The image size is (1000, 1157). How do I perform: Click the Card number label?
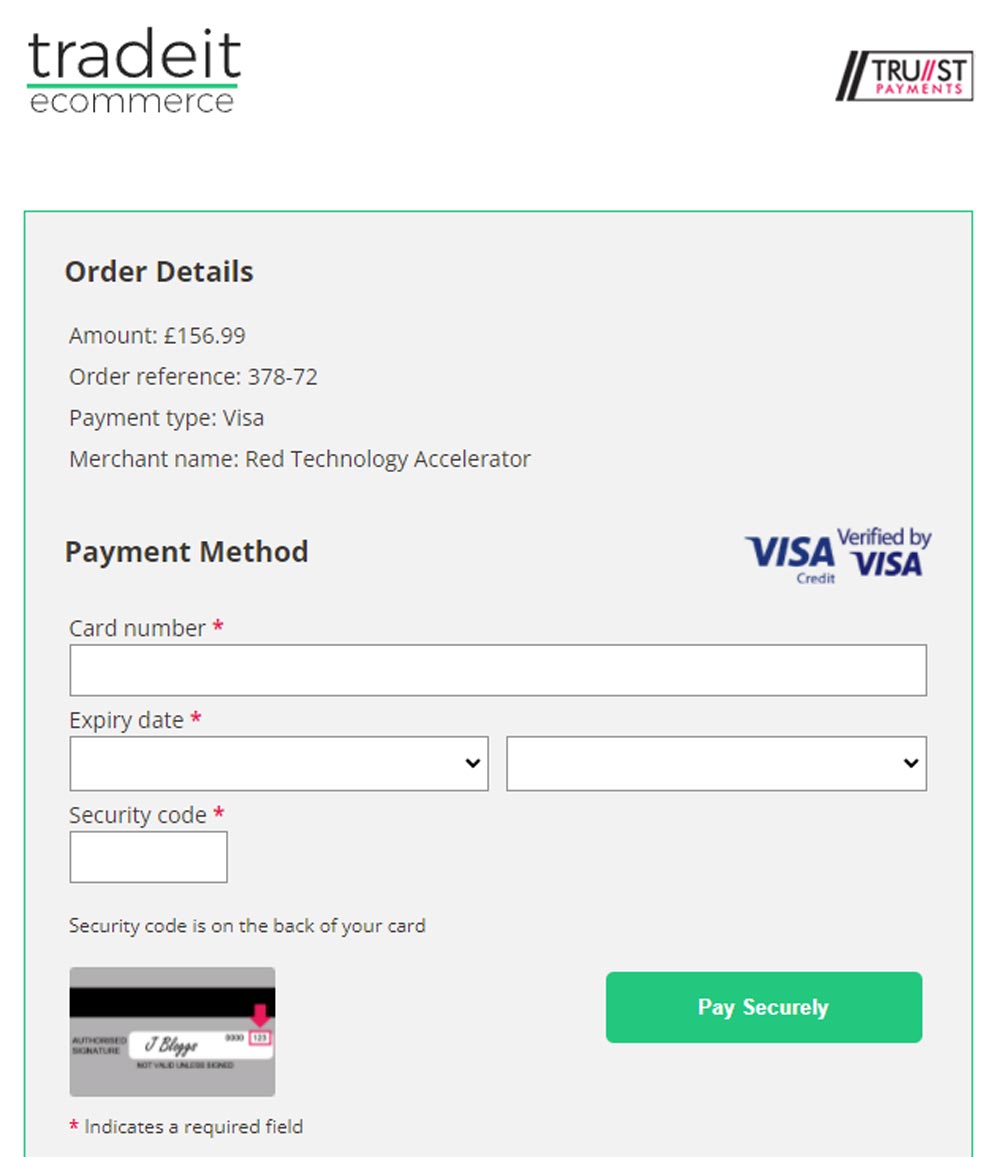click(x=137, y=628)
